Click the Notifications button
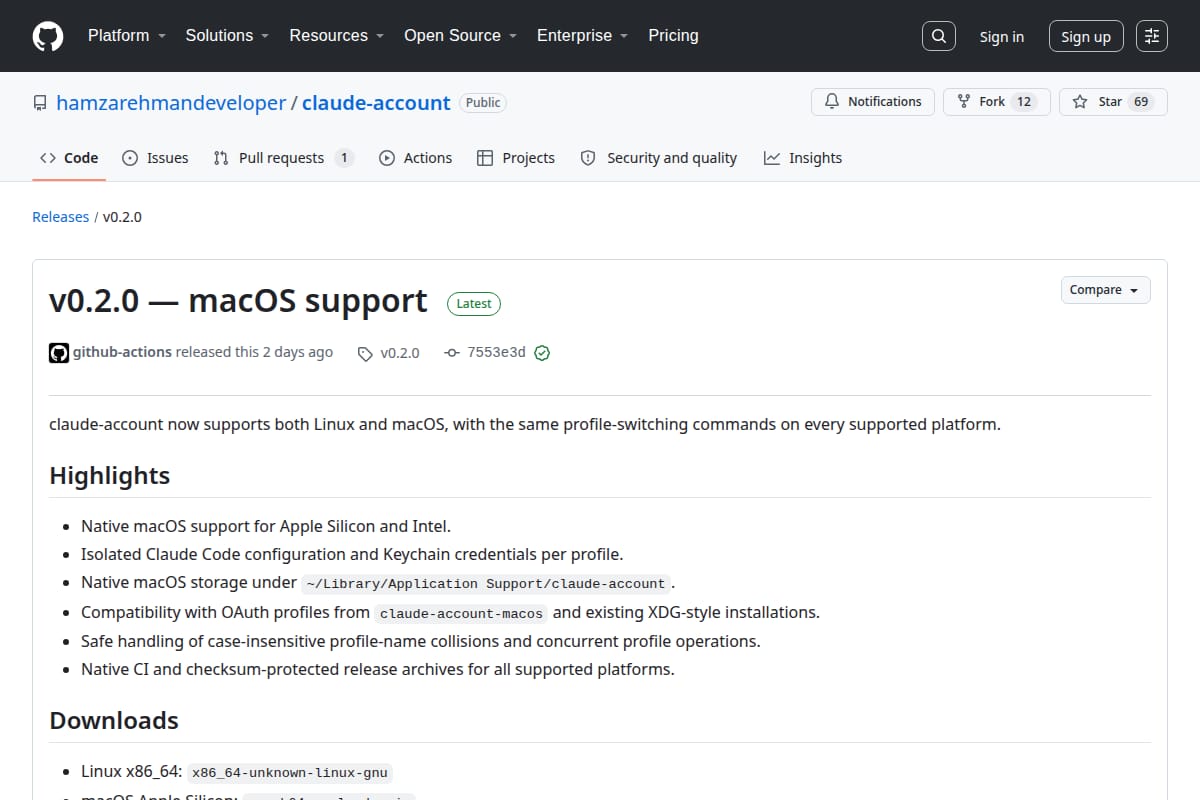The width and height of the screenshot is (1200, 800). [873, 102]
